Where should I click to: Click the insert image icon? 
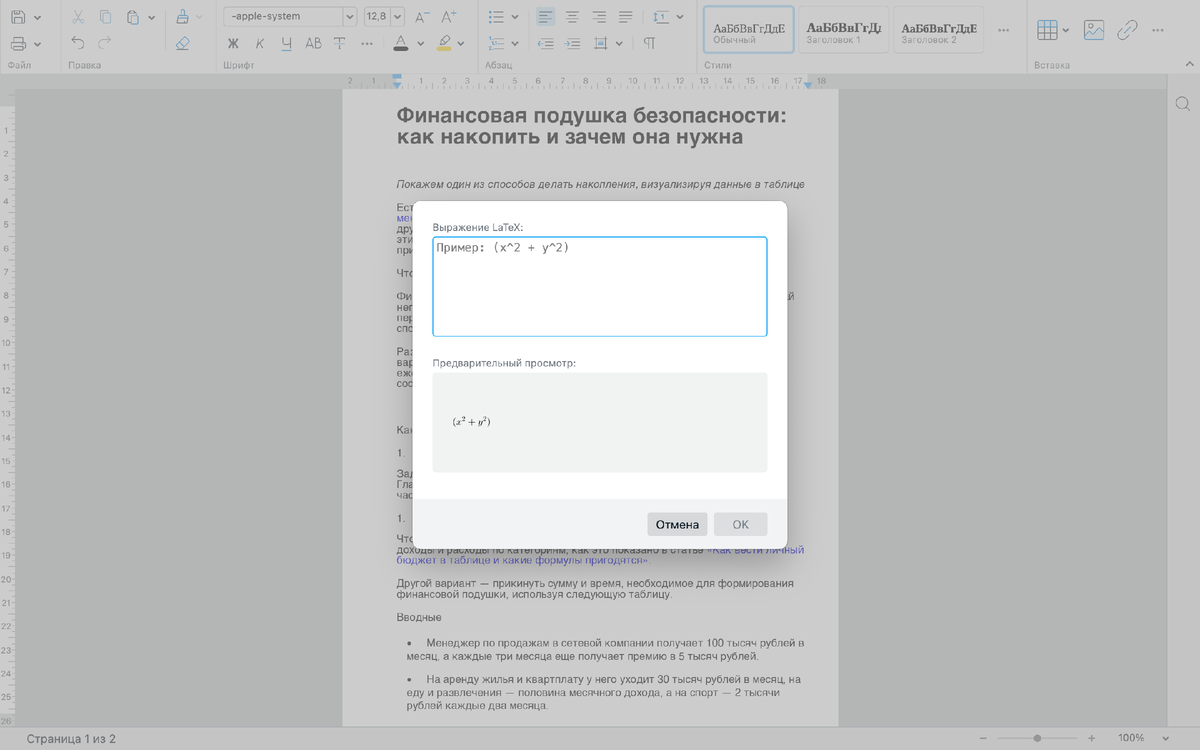click(x=1094, y=30)
